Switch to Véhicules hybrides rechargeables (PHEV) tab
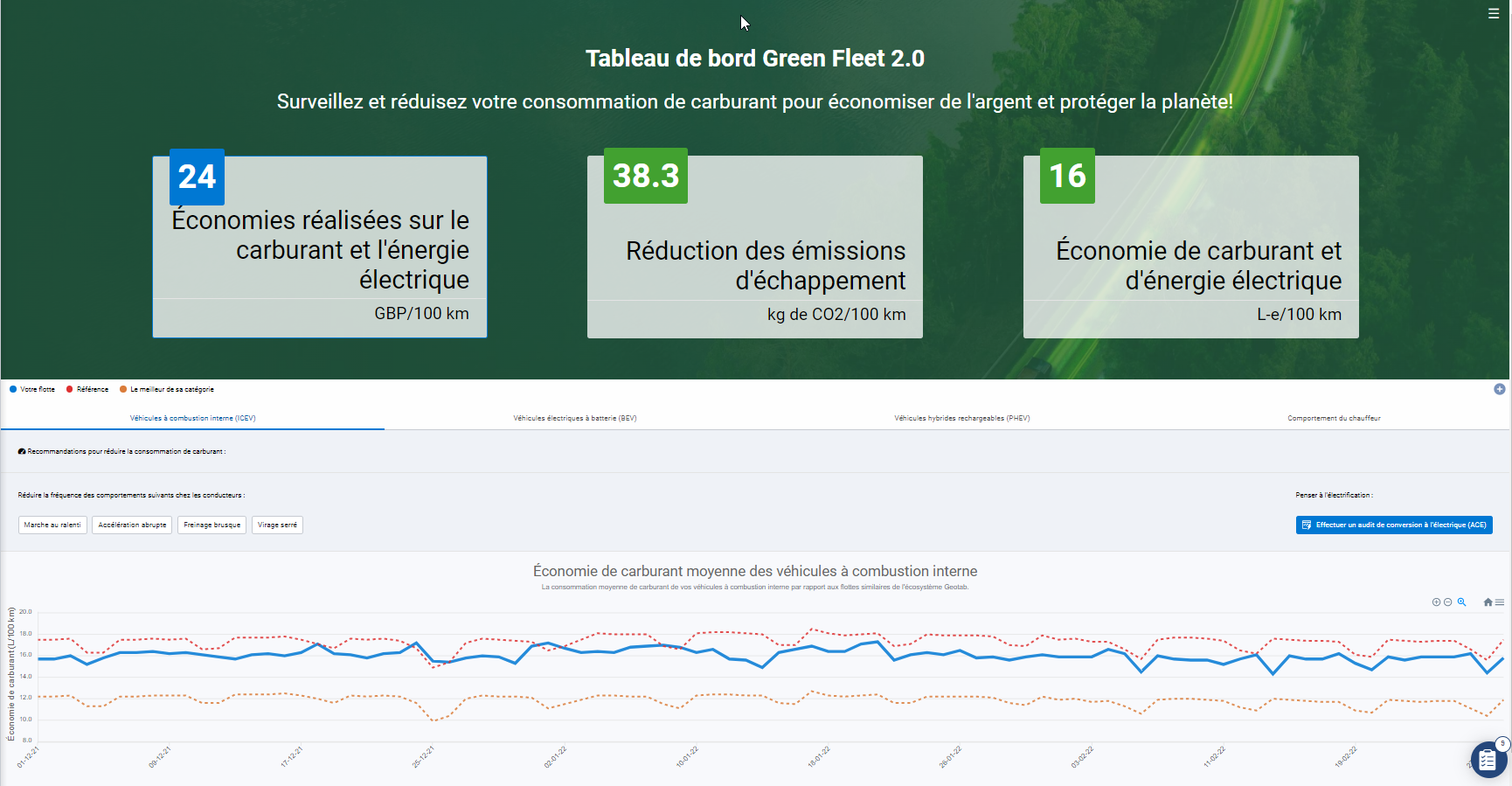 pos(962,418)
